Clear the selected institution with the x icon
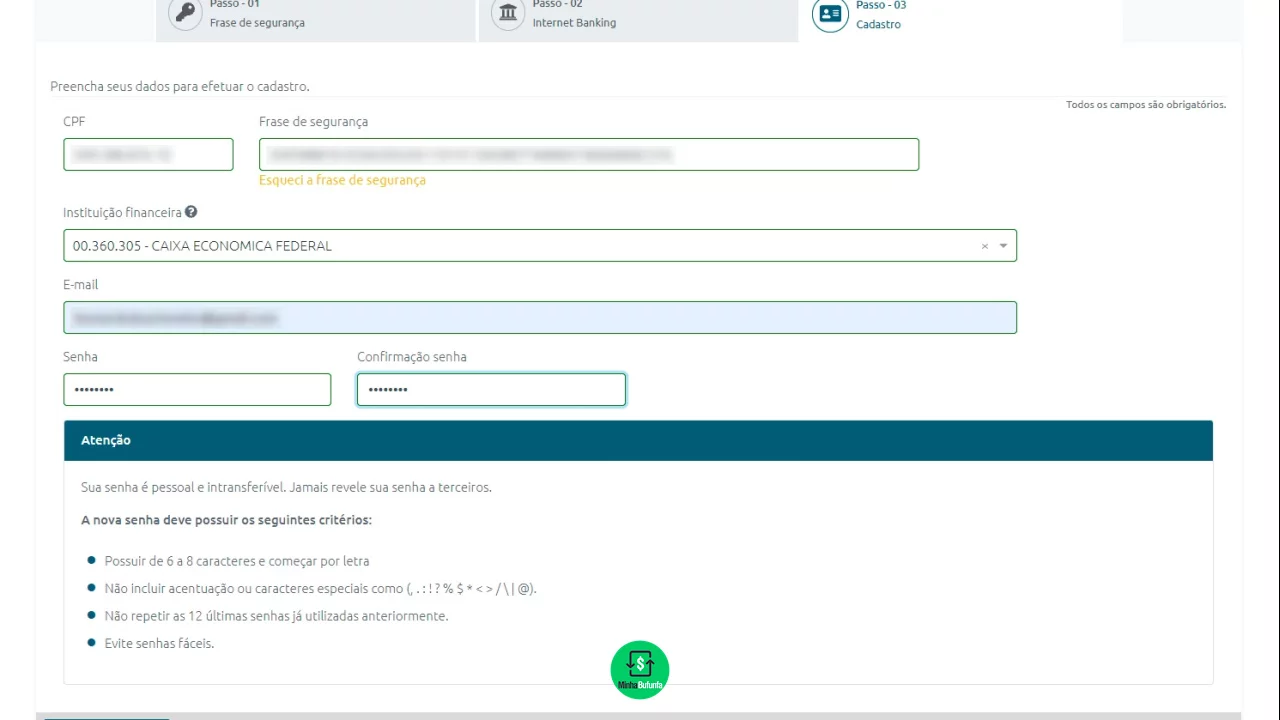Screen dimensions: 1280x720 click(x=984, y=246)
